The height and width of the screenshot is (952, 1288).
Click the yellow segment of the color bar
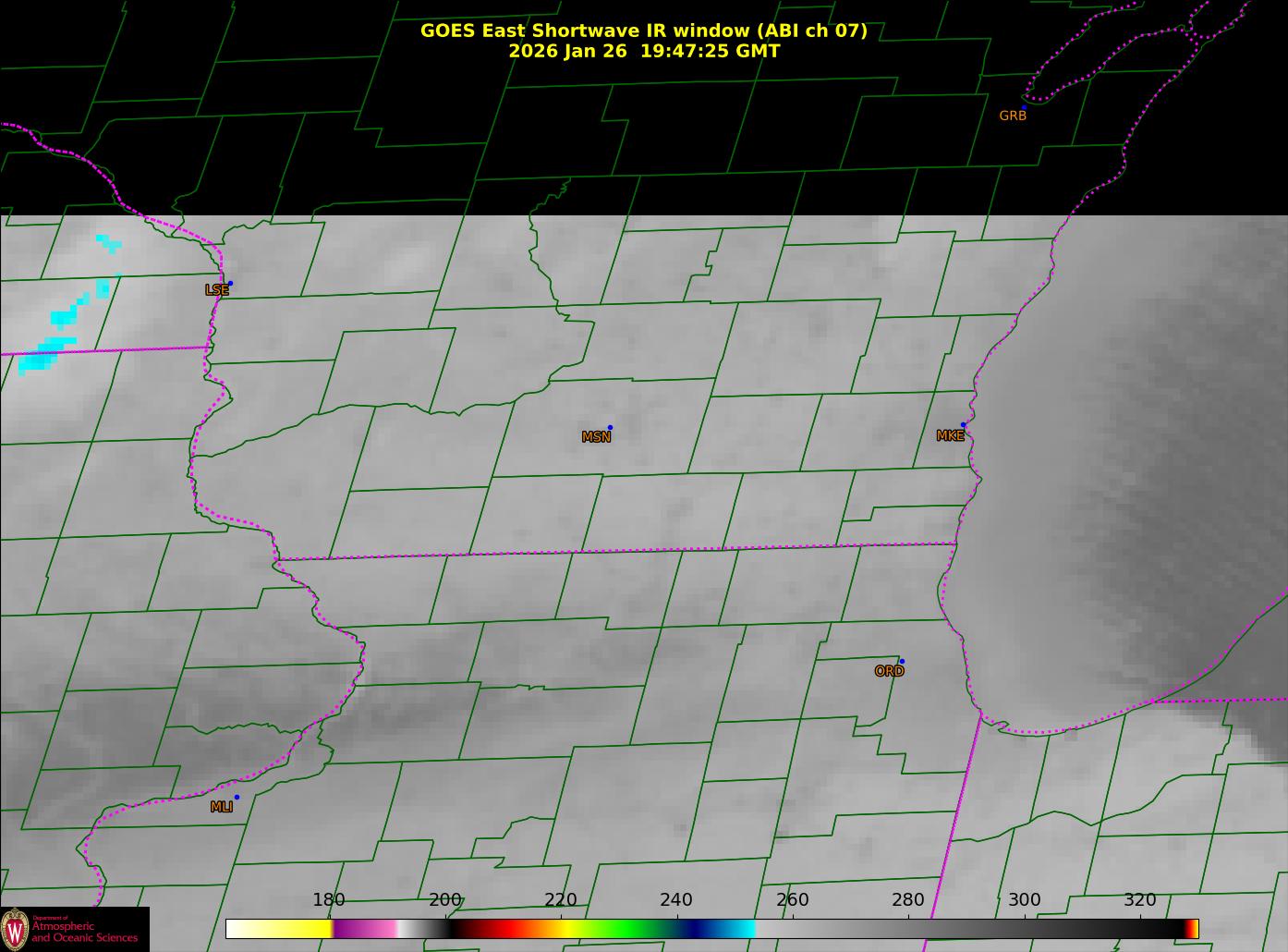(x=294, y=929)
